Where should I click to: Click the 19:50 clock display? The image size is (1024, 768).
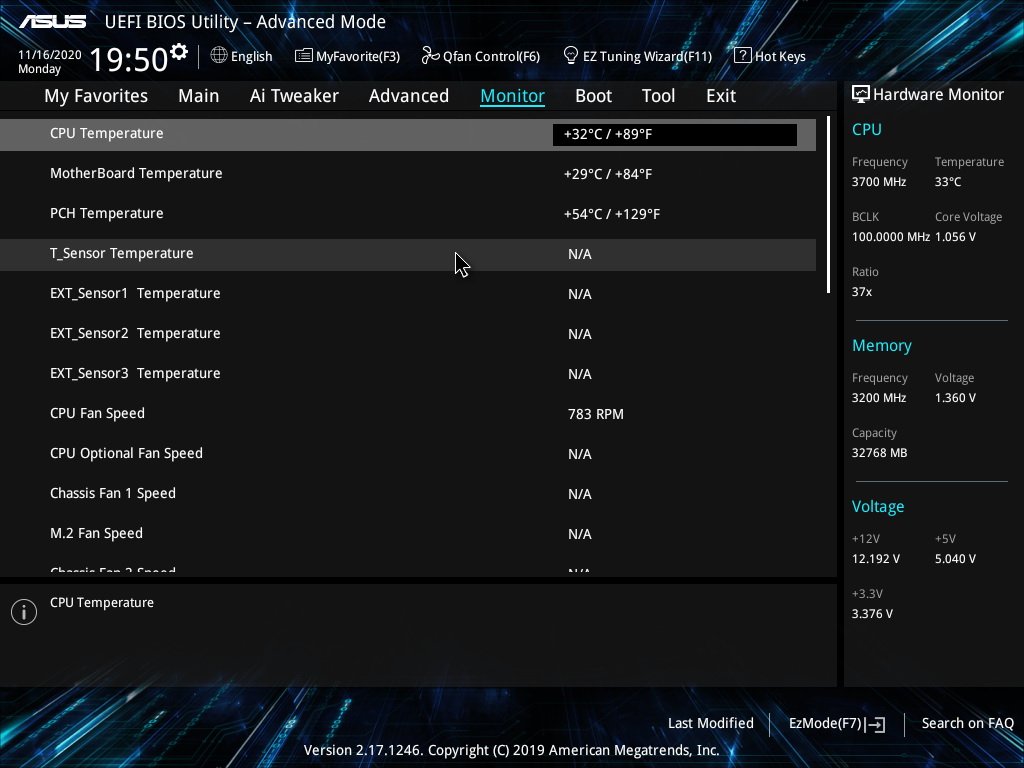[x=129, y=59]
